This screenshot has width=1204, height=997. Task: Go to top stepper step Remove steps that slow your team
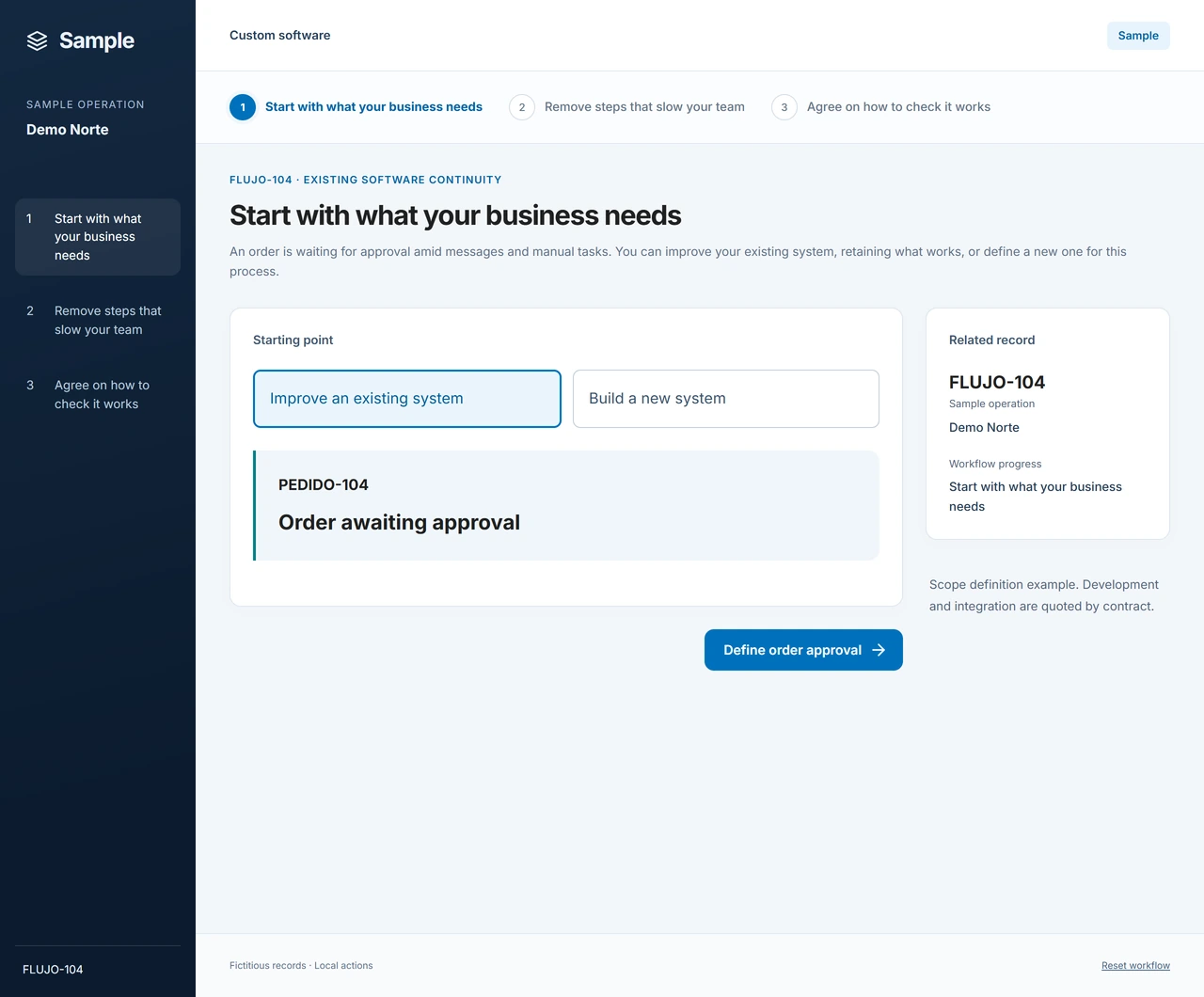coord(626,107)
